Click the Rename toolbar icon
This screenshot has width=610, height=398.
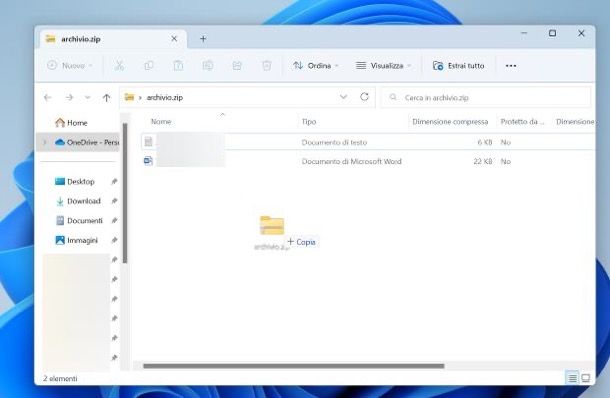click(x=208, y=65)
